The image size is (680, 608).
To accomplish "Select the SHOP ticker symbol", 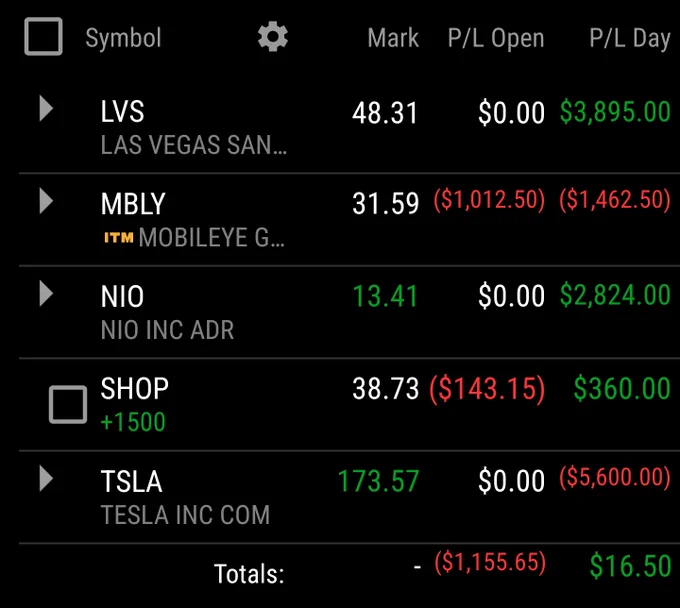I will pyautogui.click(x=134, y=388).
